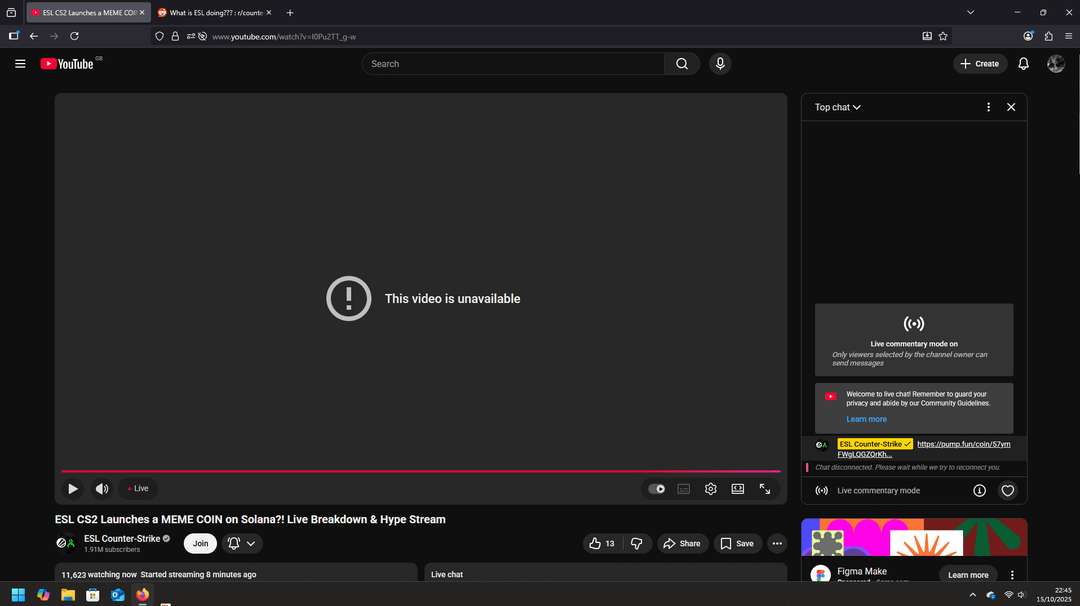Open the notifications bell
This screenshot has height=606, width=1080.
pos(1024,64)
